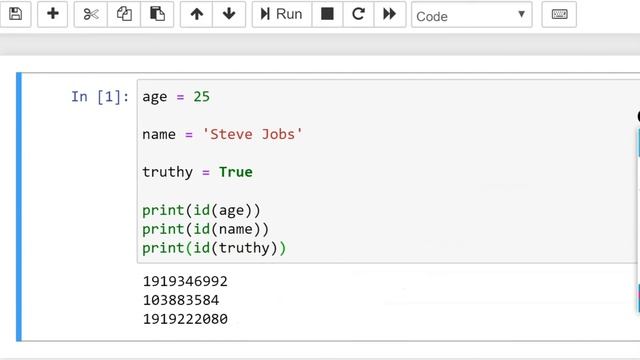Click output value 103883584
640x360 pixels.
pyautogui.click(x=181, y=300)
